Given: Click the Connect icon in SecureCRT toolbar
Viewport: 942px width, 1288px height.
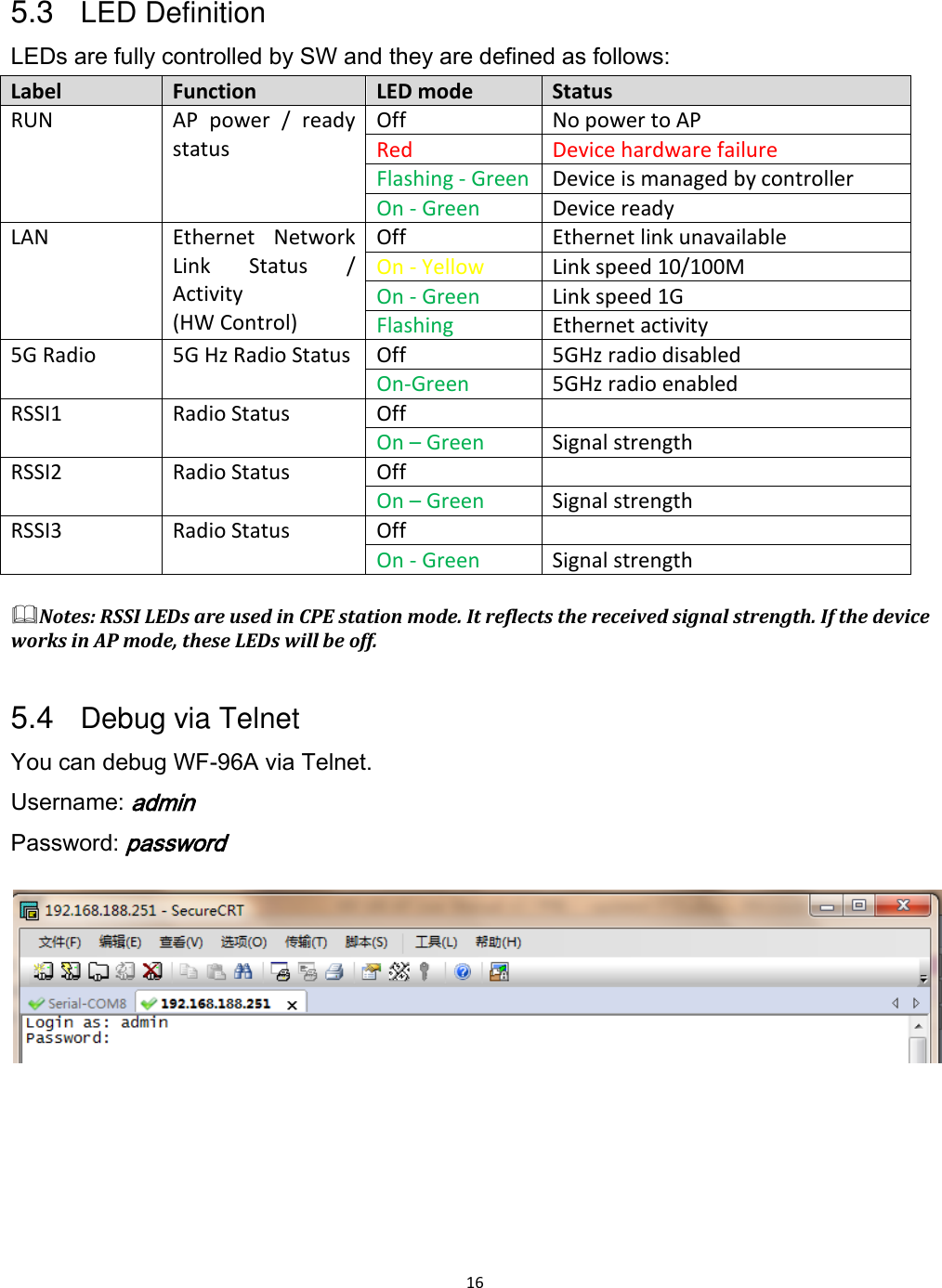Looking at the screenshot, I should 43,971.
